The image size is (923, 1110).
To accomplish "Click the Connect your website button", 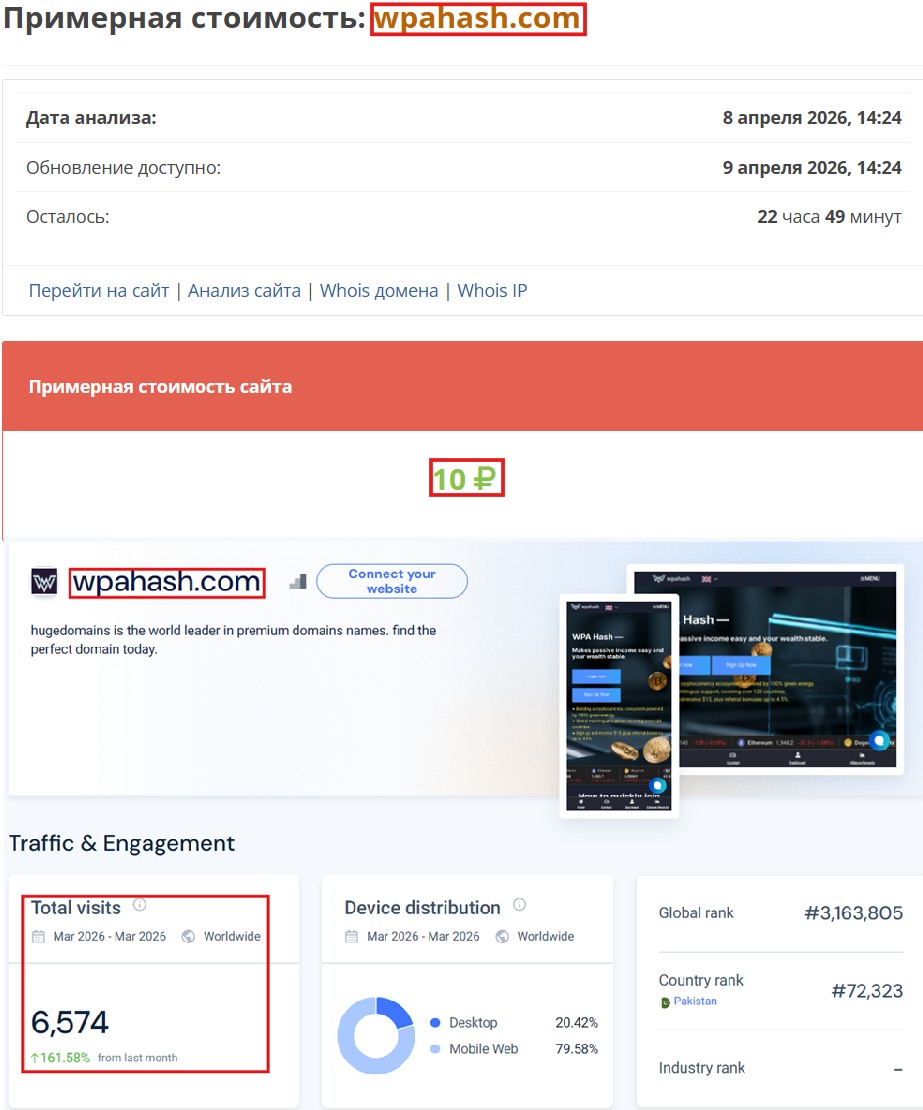I will pos(391,581).
